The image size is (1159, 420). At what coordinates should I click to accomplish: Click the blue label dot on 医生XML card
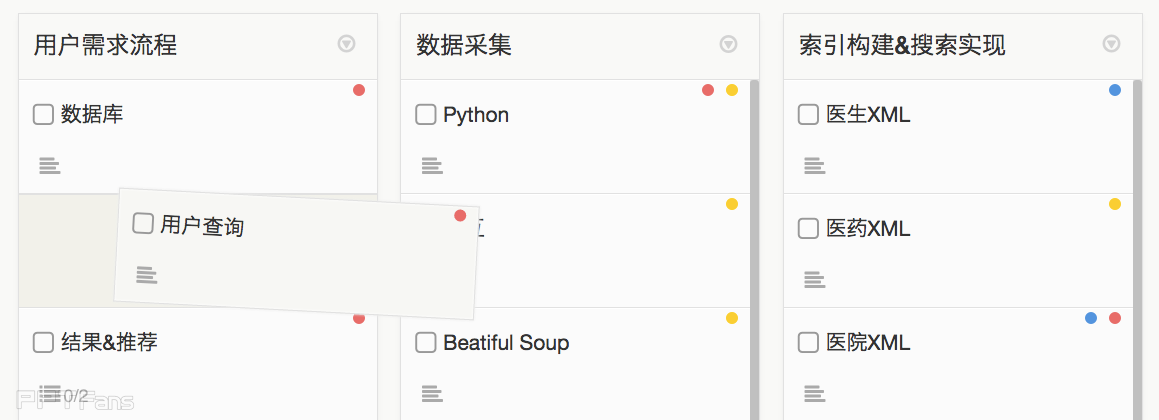[x=1115, y=90]
